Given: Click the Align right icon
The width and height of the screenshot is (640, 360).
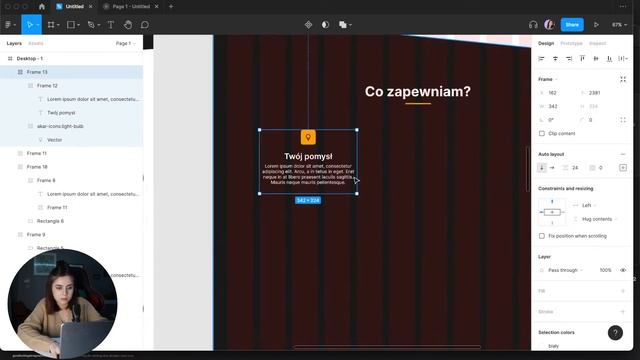Looking at the screenshot, I should coord(569,59).
